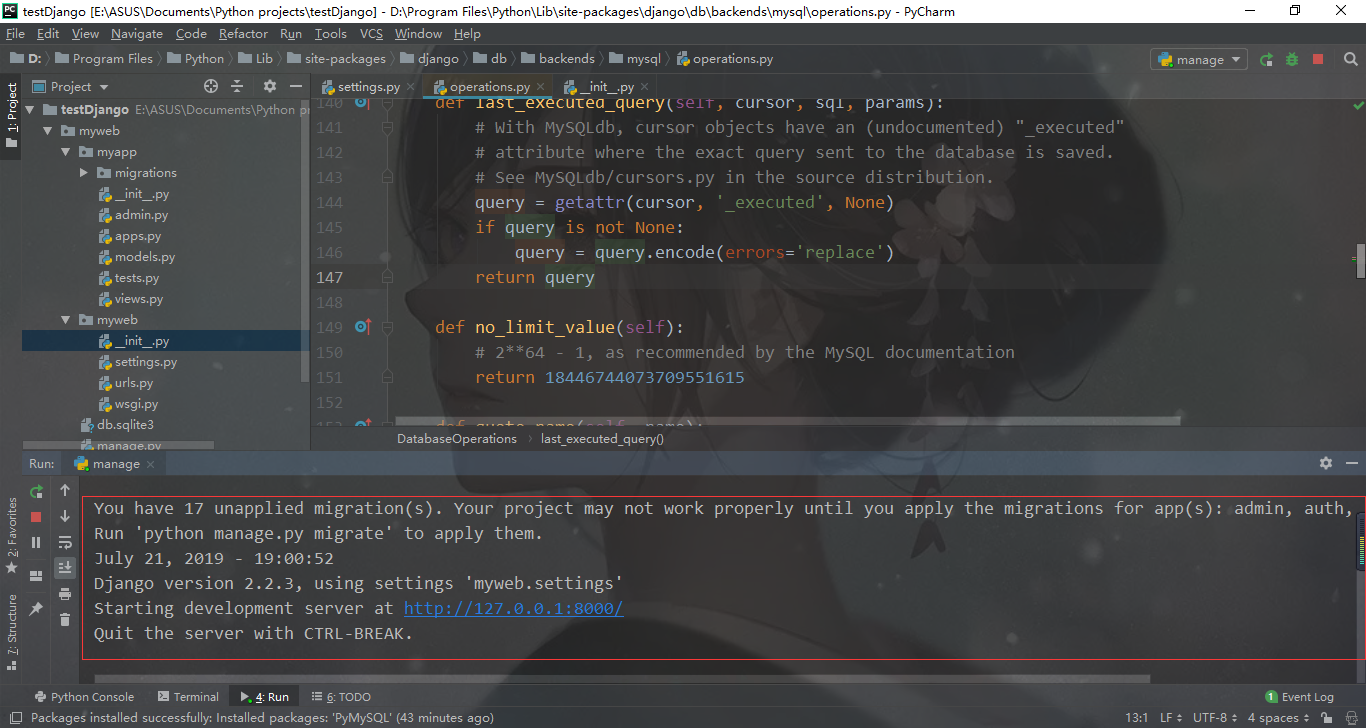Viewport: 1366px width, 728px height.
Task: Expand the migrations folder
Action: pyautogui.click(x=84, y=173)
